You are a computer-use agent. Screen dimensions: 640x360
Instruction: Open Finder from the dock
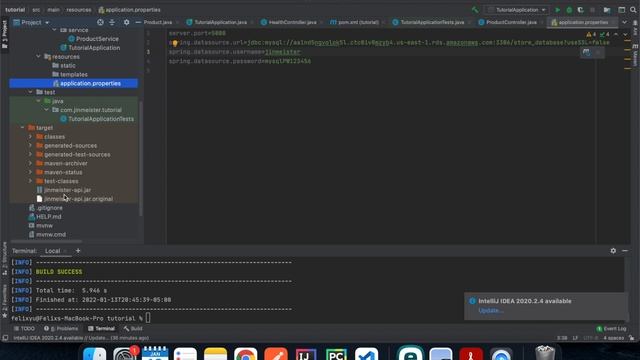[95, 353]
